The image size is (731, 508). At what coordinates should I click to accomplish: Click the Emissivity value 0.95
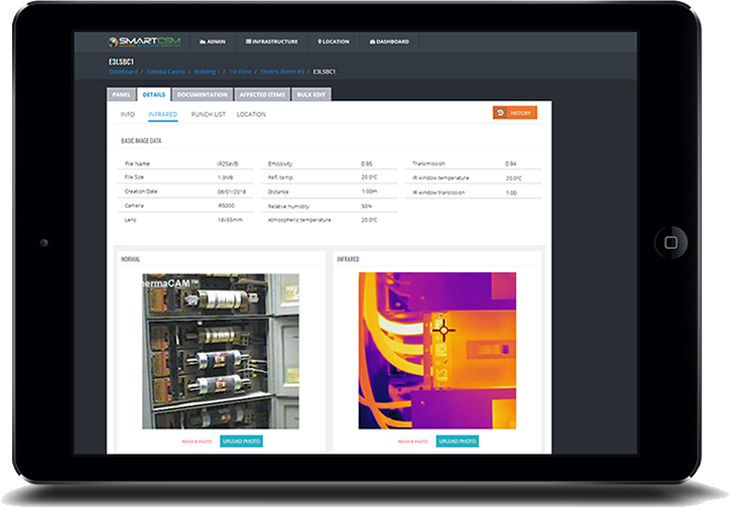pos(366,164)
